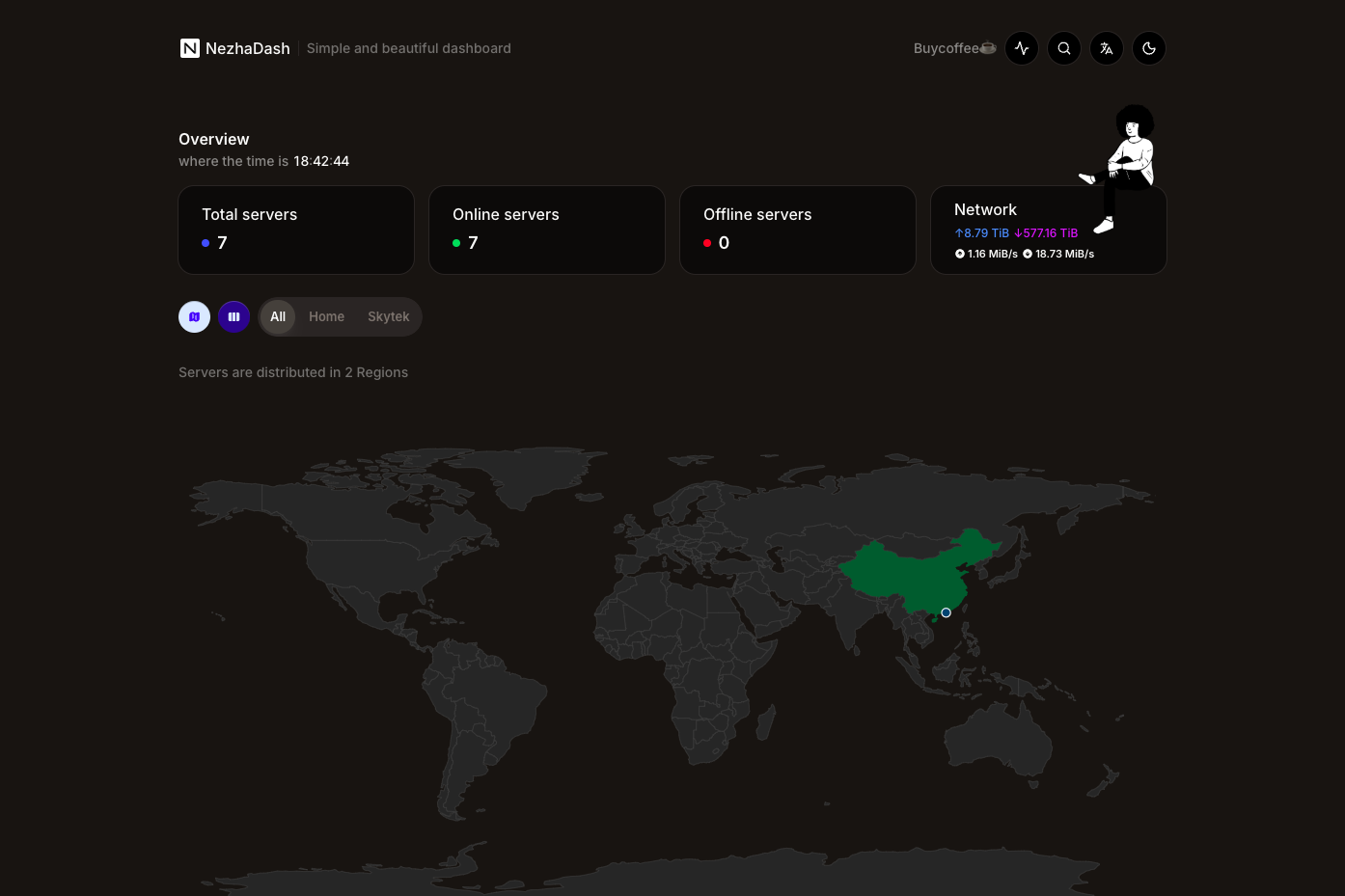Click the NezhaDash title text
Viewport: 1345px width, 896px height.
point(248,48)
